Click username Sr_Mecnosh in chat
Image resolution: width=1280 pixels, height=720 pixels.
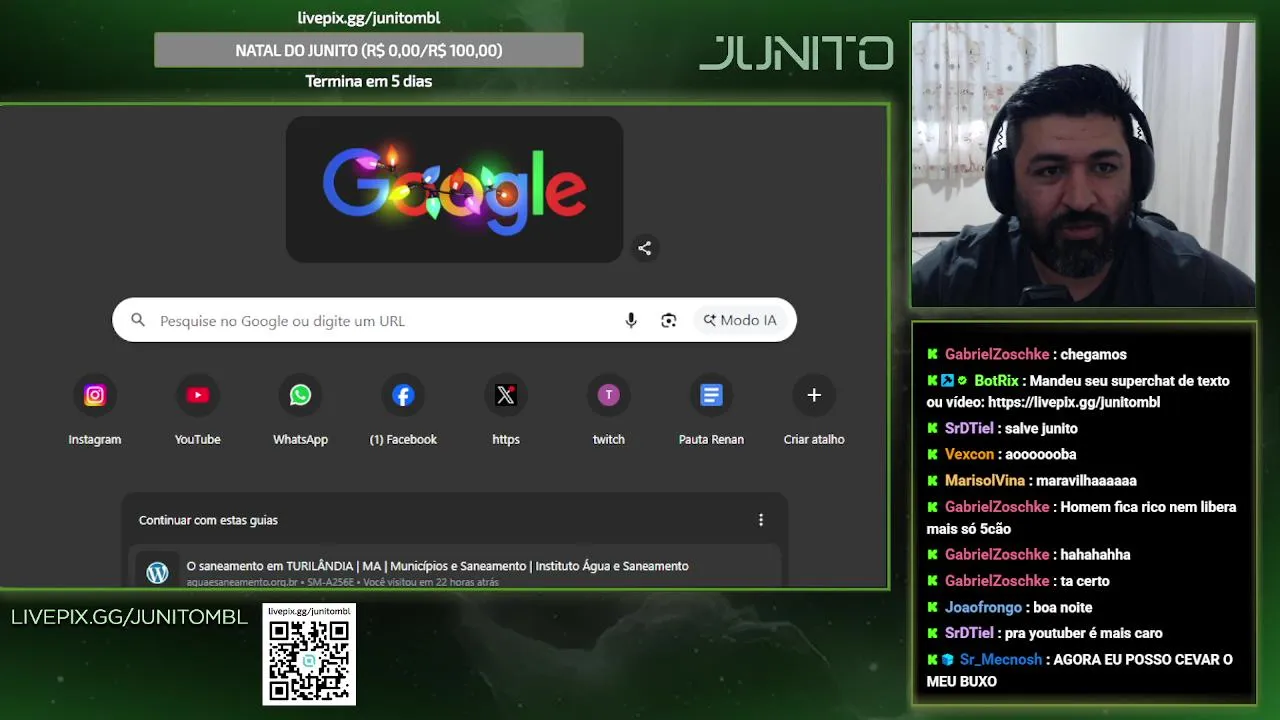pos(1001,659)
